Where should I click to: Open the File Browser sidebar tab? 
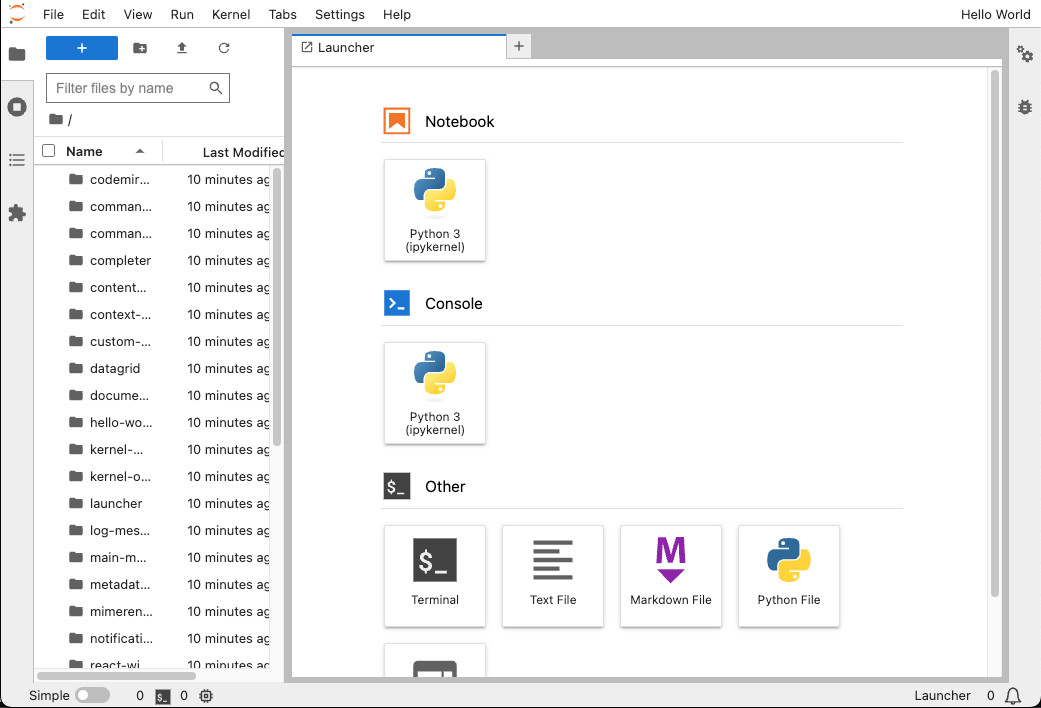pos(17,54)
